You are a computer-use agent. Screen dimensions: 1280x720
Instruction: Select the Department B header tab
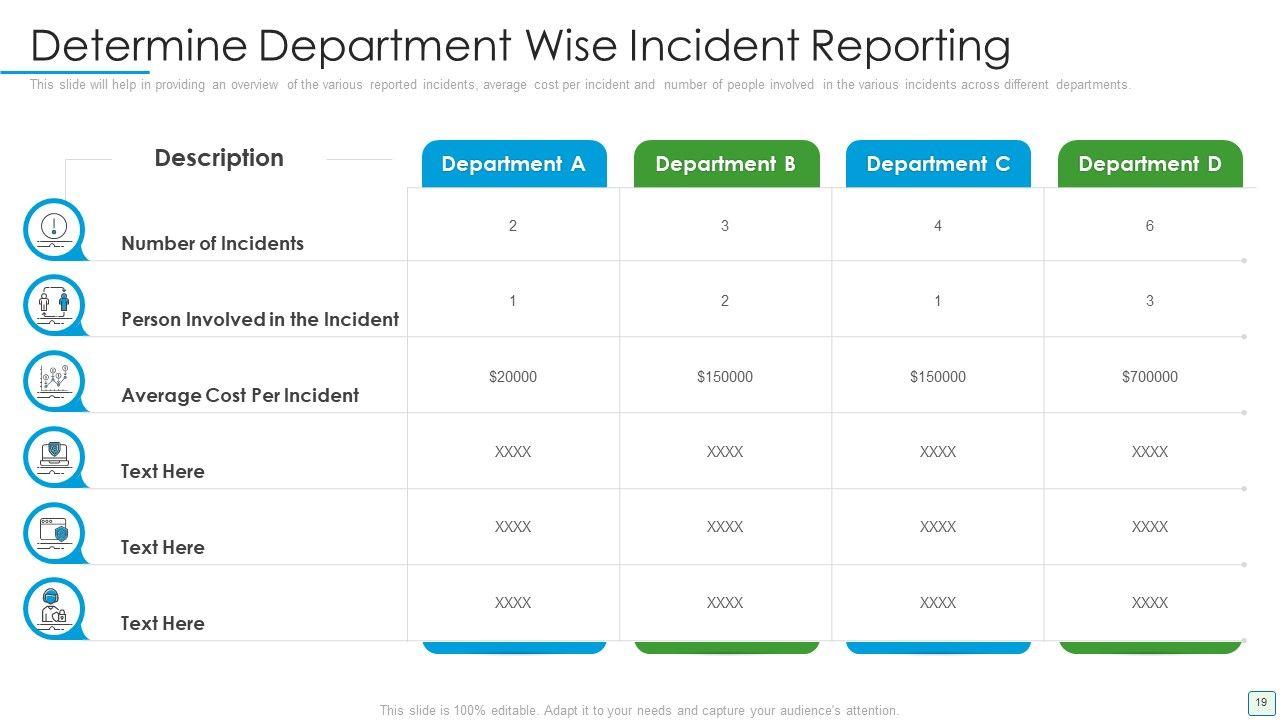725,164
